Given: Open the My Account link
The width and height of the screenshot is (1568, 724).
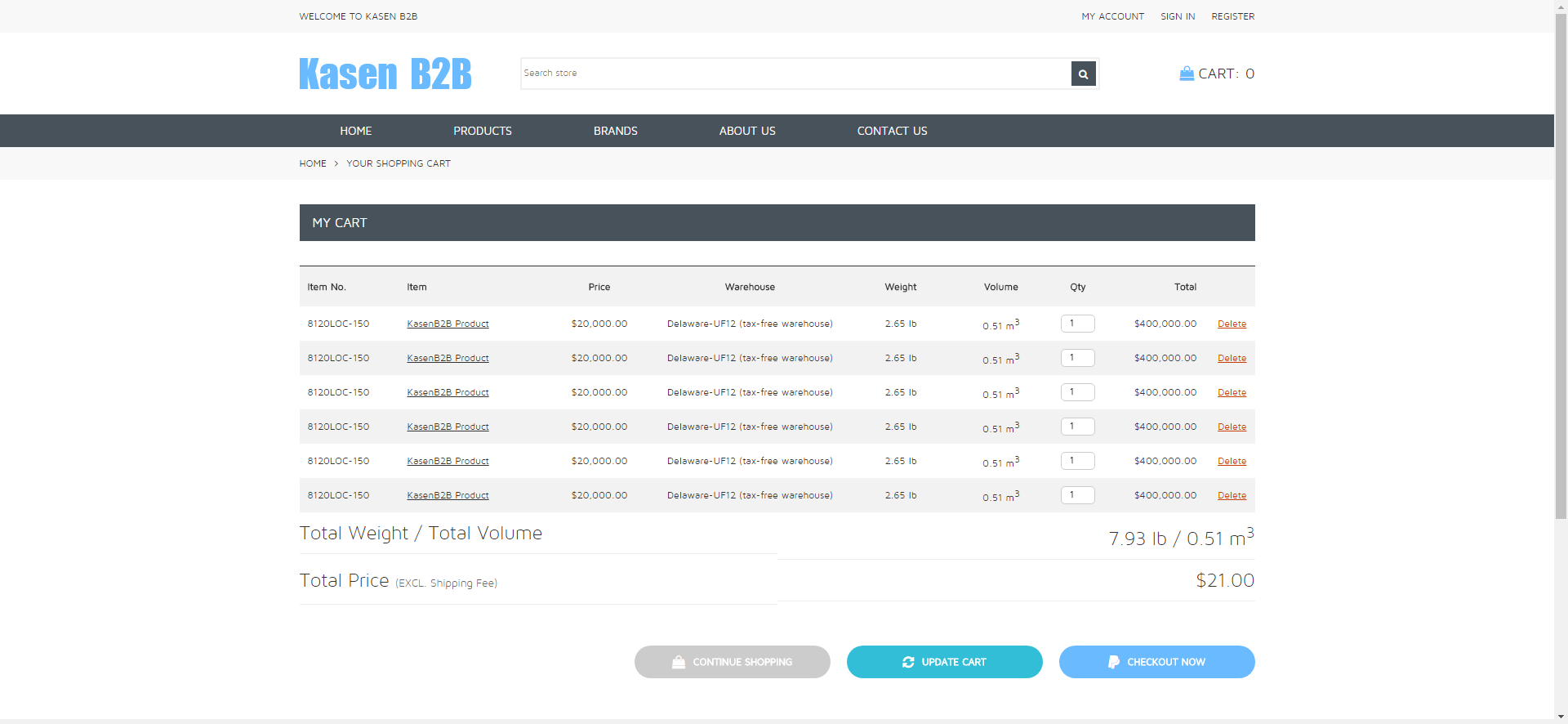Looking at the screenshot, I should 1112,16.
